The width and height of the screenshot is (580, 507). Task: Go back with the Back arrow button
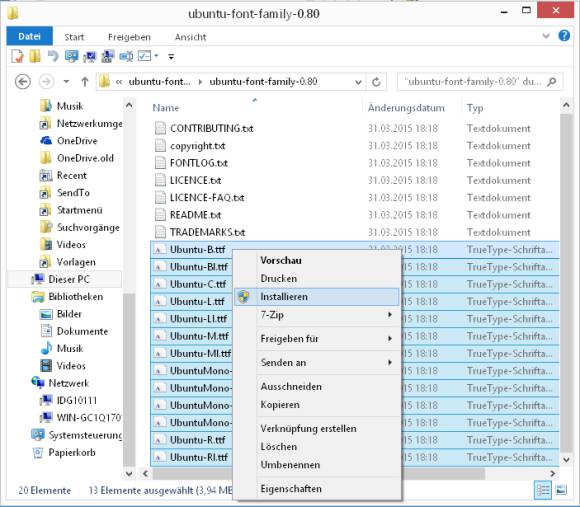[x=23, y=81]
